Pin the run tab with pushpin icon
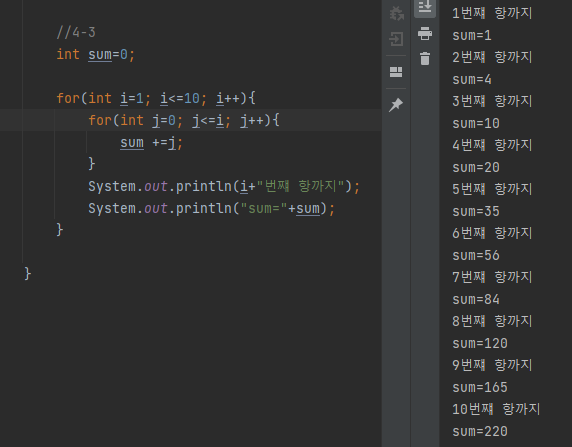This screenshot has width=572, height=447. [396, 105]
